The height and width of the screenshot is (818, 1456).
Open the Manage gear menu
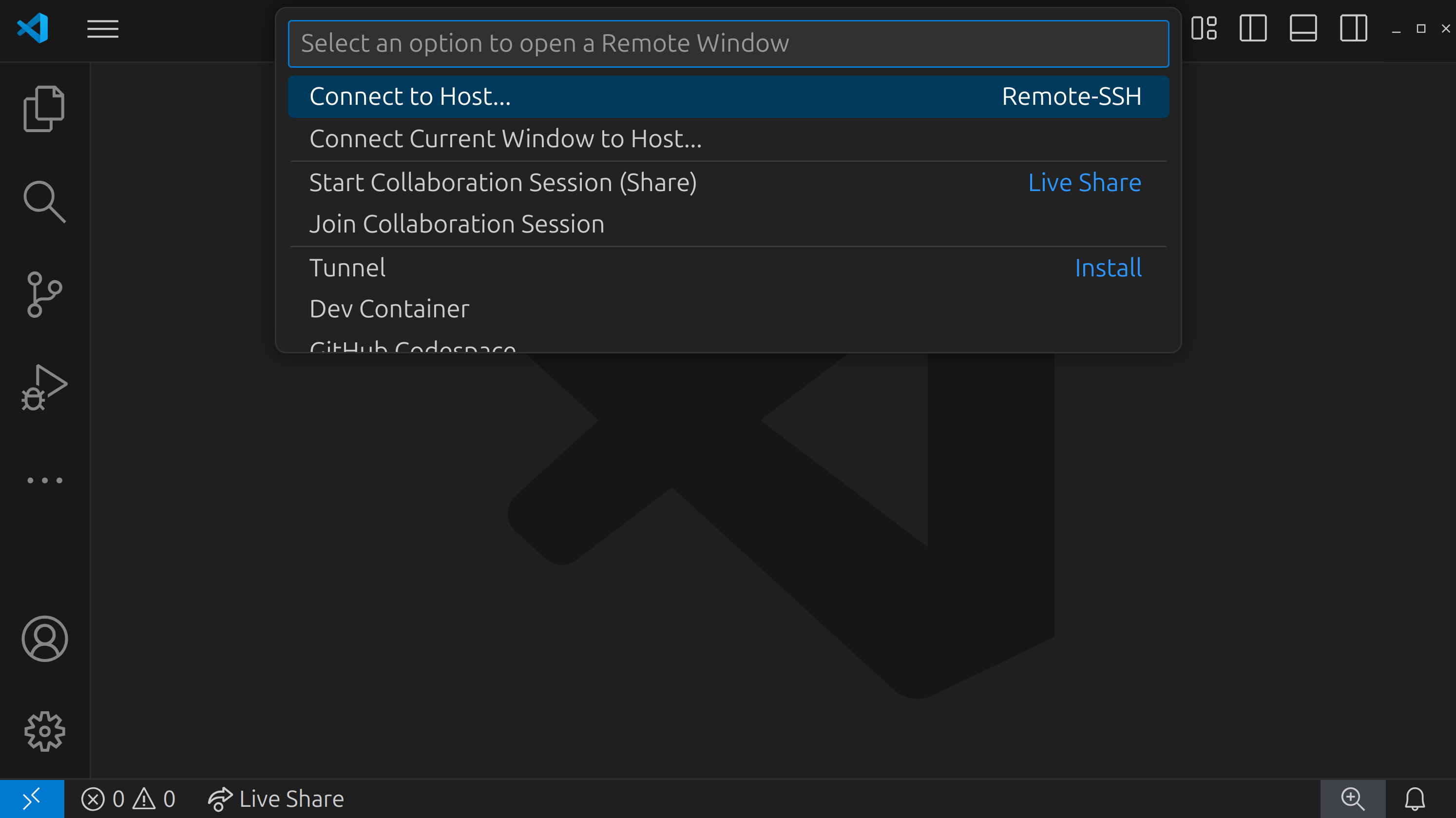coord(45,732)
